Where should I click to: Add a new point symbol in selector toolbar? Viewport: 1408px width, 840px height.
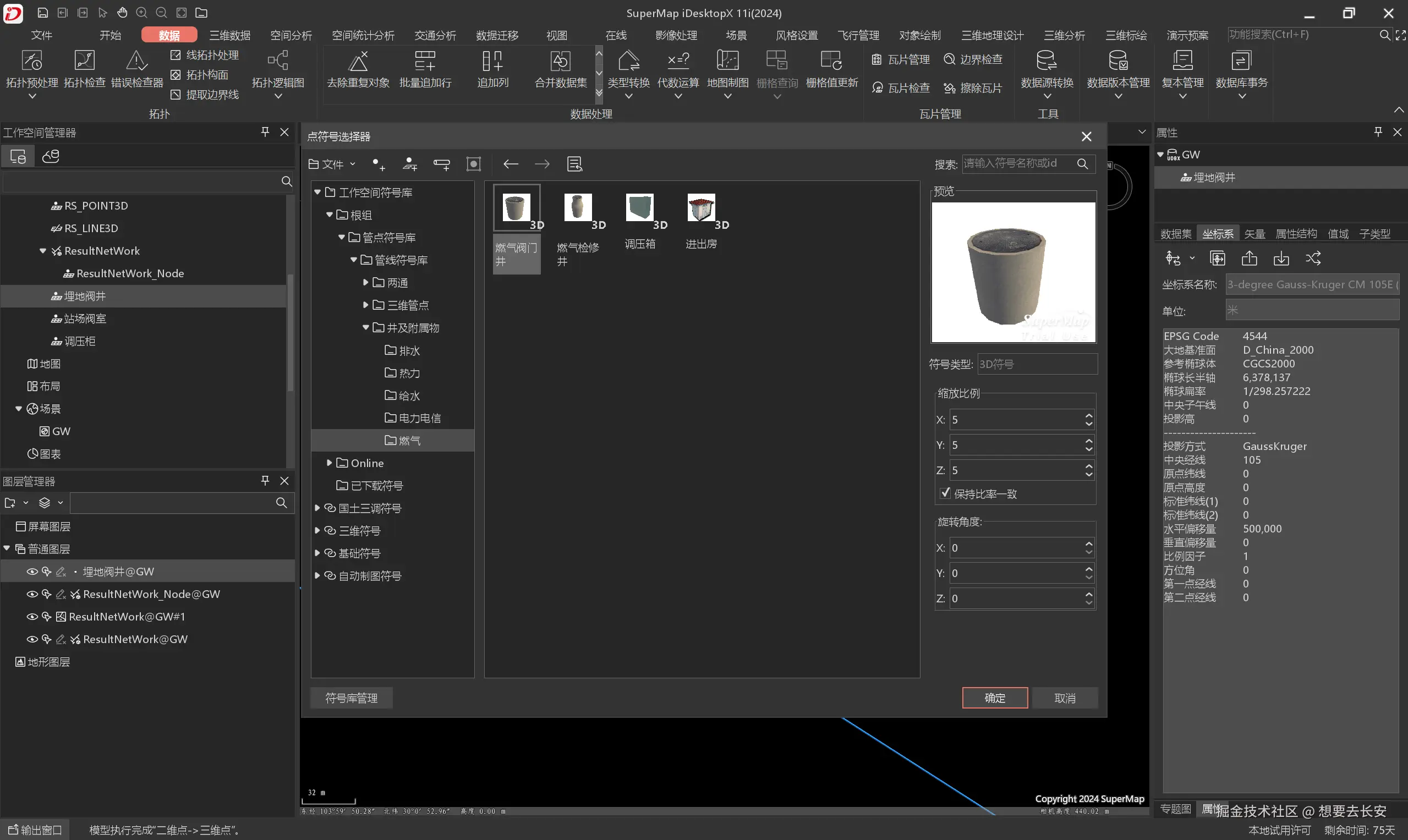[379, 164]
